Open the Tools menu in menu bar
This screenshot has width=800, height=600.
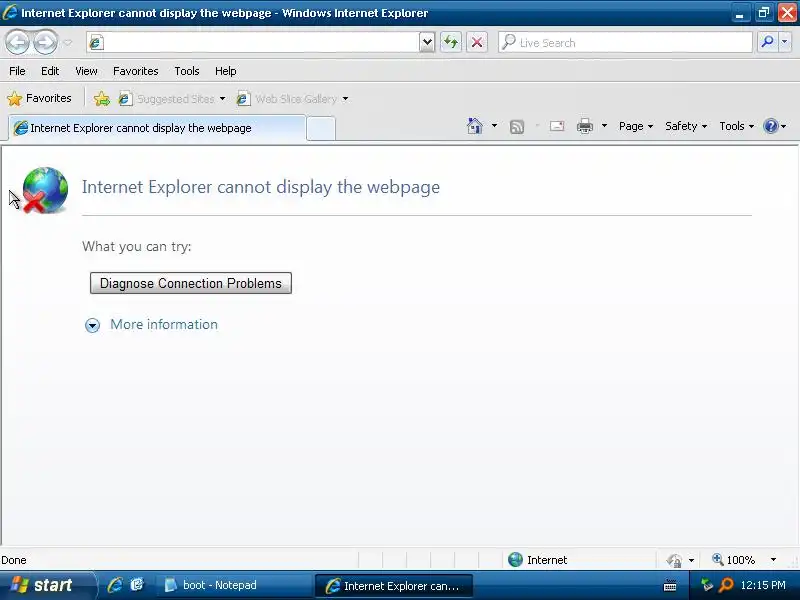coord(187,71)
